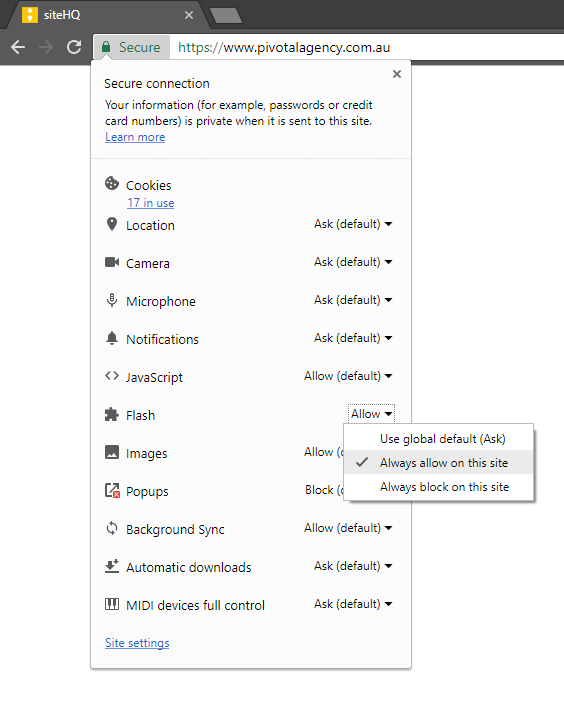Viewport: 564px width, 703px height.
Task: Click the Cookies icon
Action: (112, 183)
